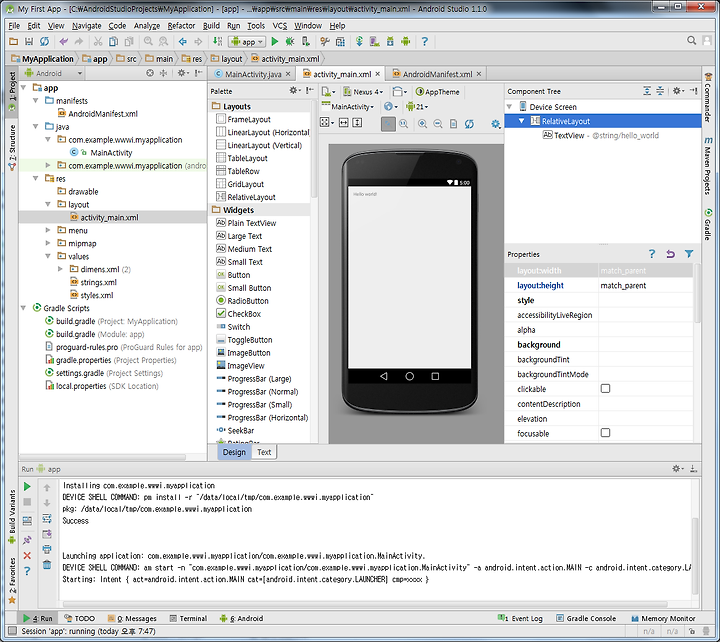Restore default properties with undo icon

pos(670,254)
